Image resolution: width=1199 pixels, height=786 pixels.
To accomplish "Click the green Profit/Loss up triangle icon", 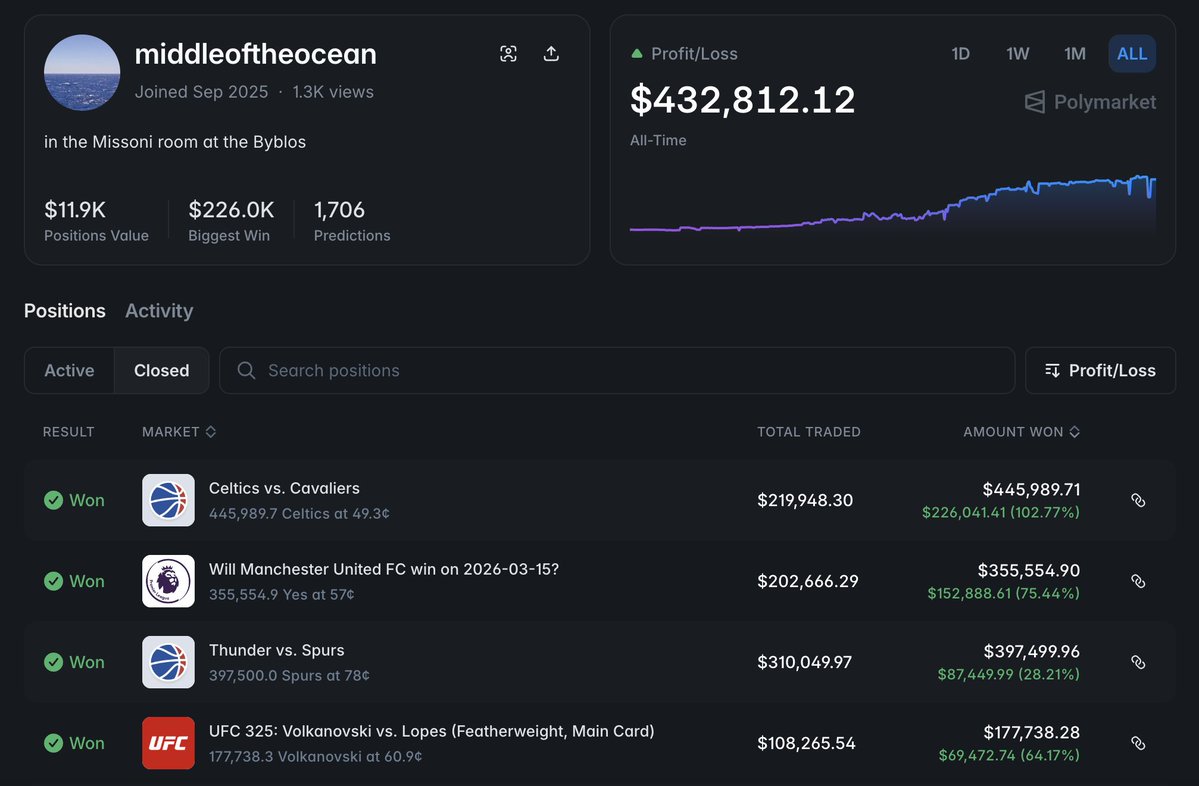I will tap(636, 54).
